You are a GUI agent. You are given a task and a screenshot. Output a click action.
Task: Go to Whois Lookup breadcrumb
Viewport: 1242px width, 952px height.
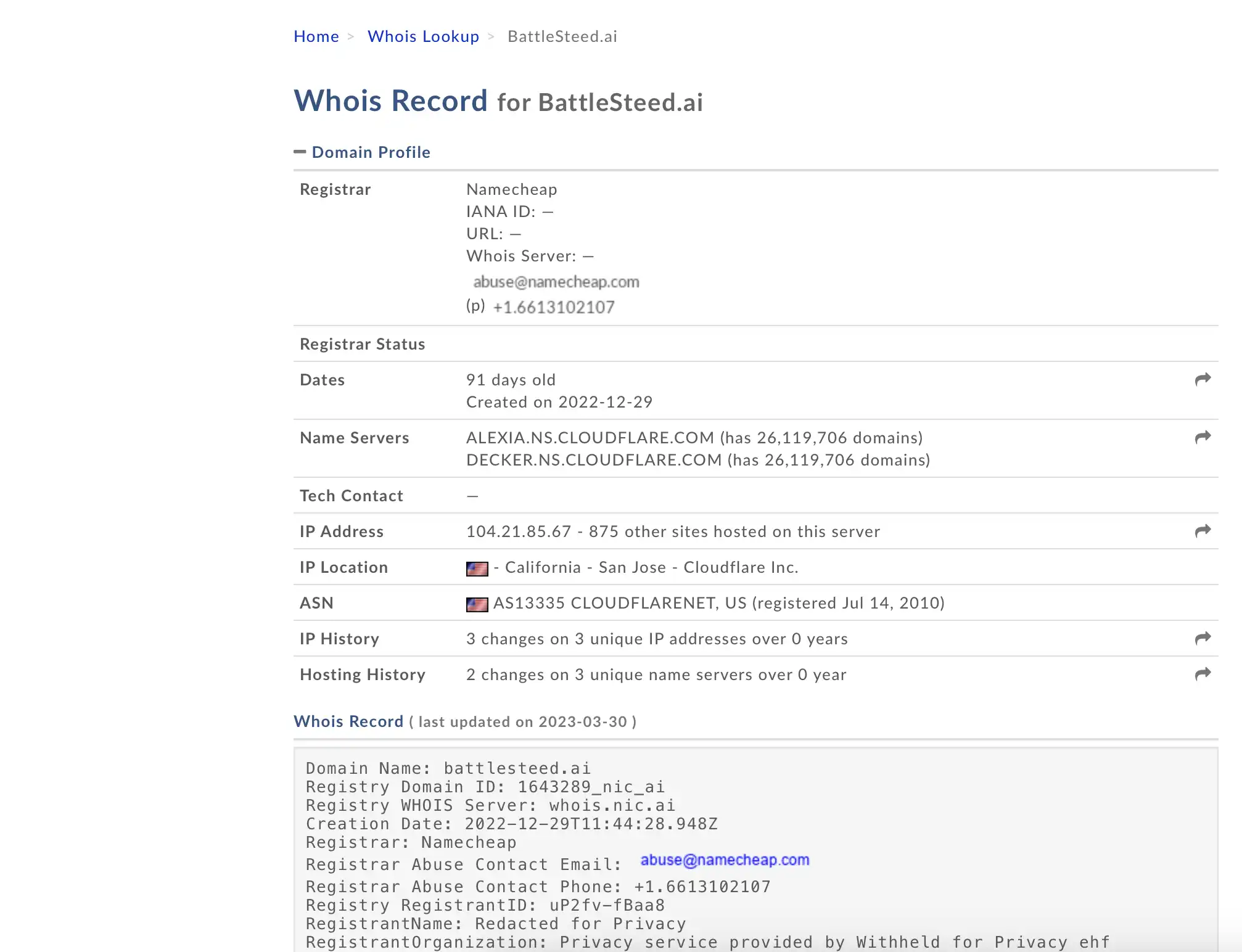pyautogui.click(x=423, y=36)
